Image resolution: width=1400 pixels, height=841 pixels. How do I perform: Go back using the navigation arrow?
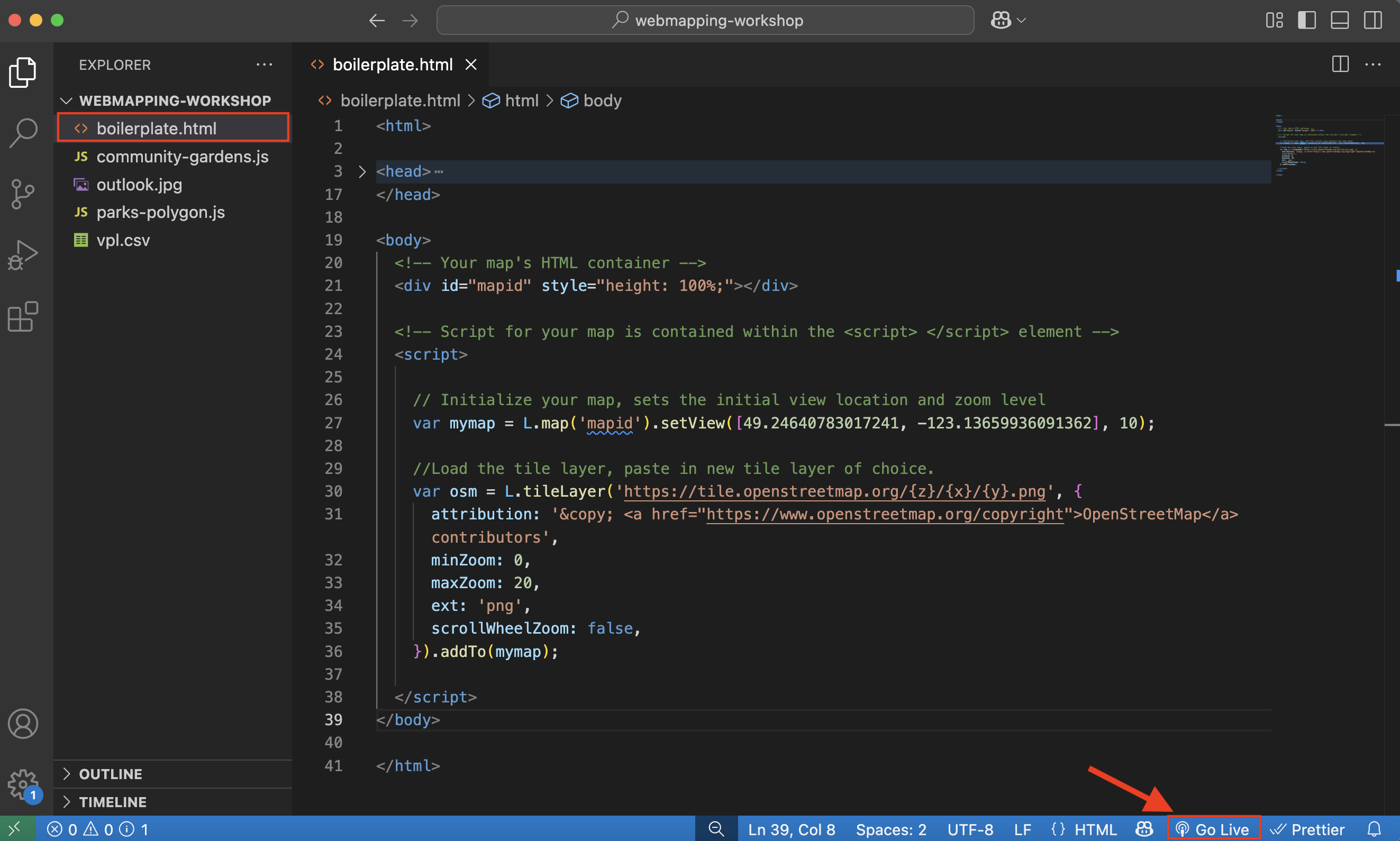coord(377,21)
